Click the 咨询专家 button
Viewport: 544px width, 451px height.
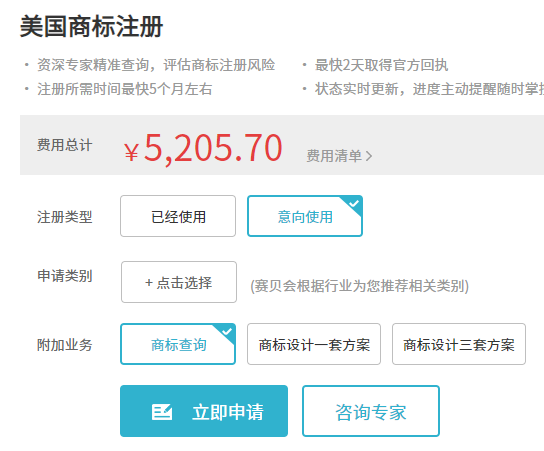coord(371,411)
